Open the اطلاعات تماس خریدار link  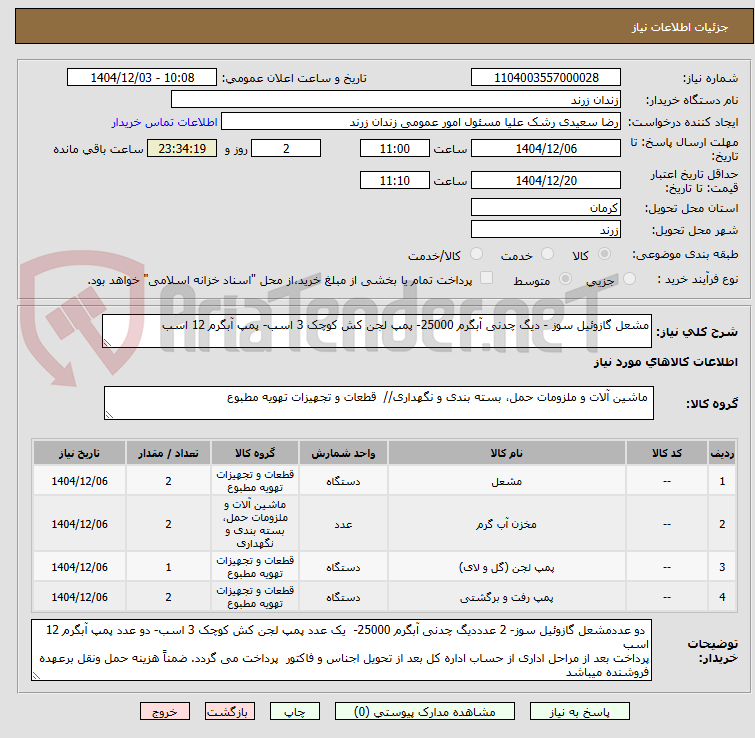click(x=164, y=122)
